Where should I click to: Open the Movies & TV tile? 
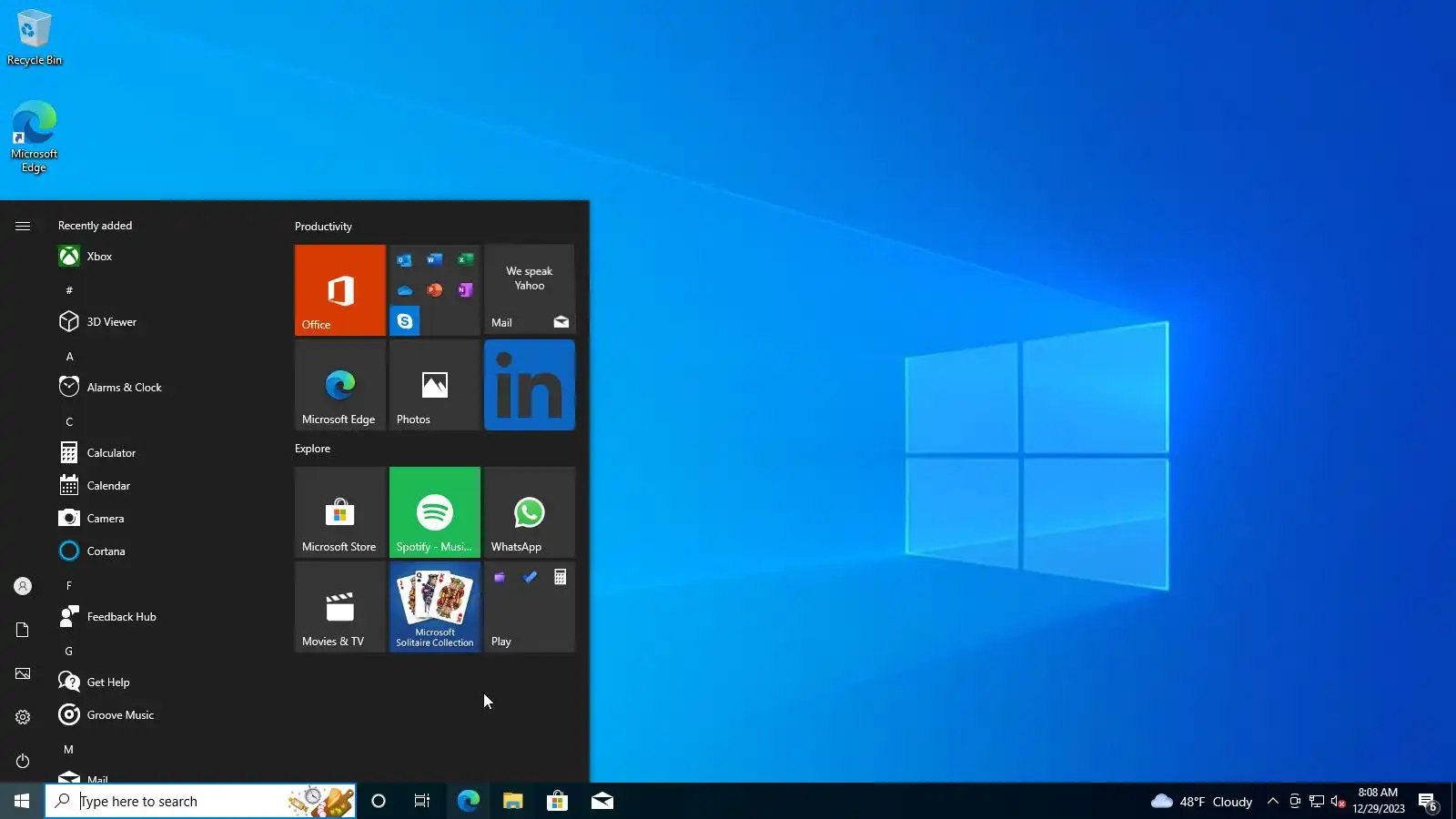pos(340,607)
